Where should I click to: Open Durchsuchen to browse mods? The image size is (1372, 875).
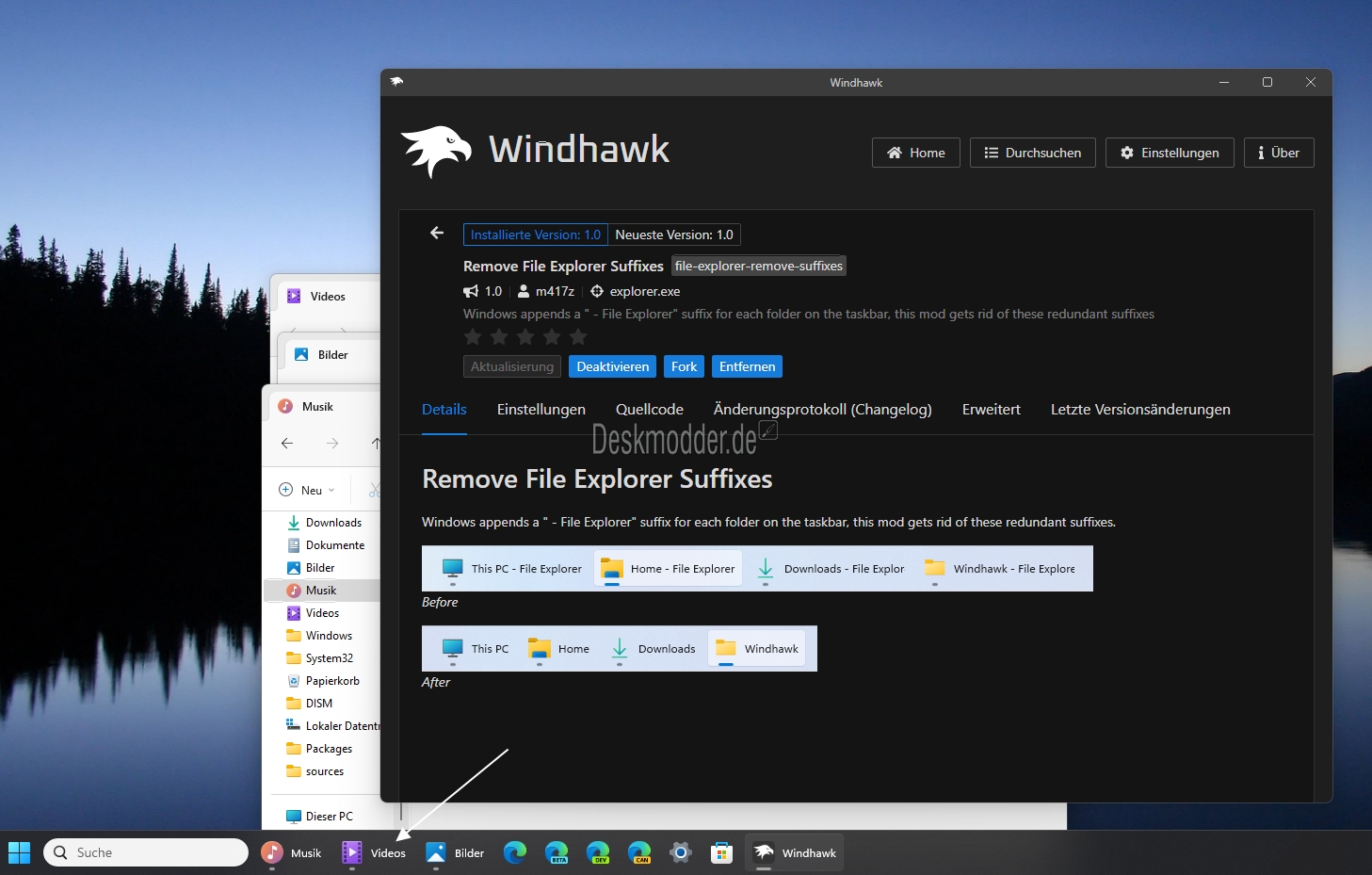[1033, 153]
